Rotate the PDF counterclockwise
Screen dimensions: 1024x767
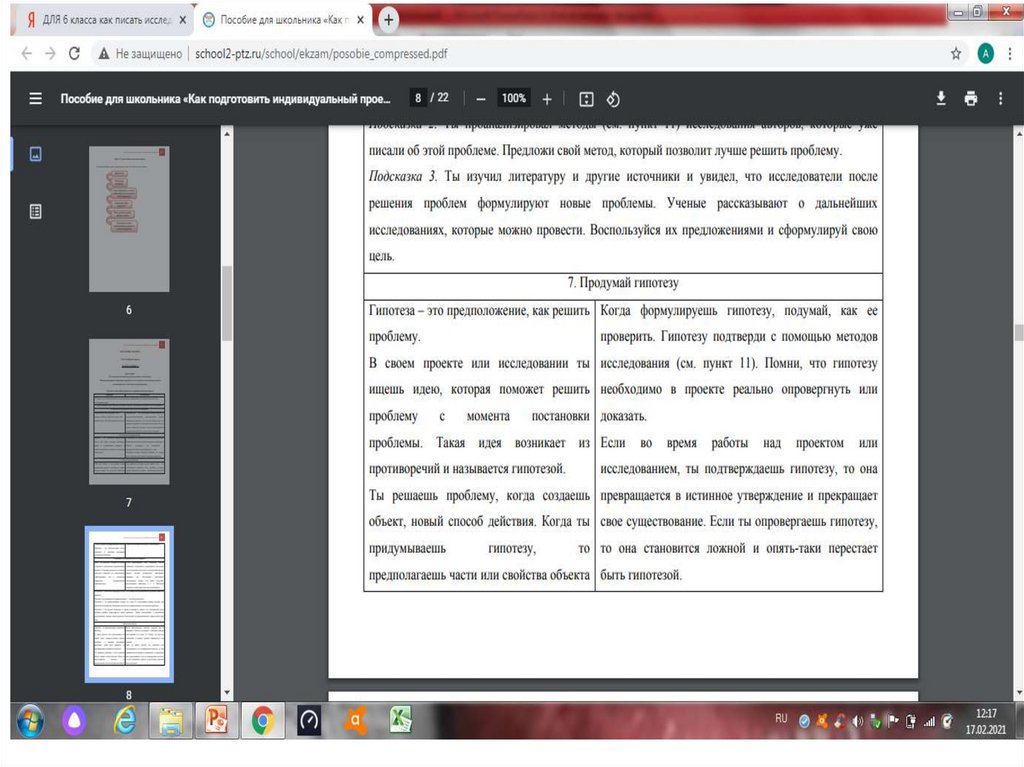613,99
